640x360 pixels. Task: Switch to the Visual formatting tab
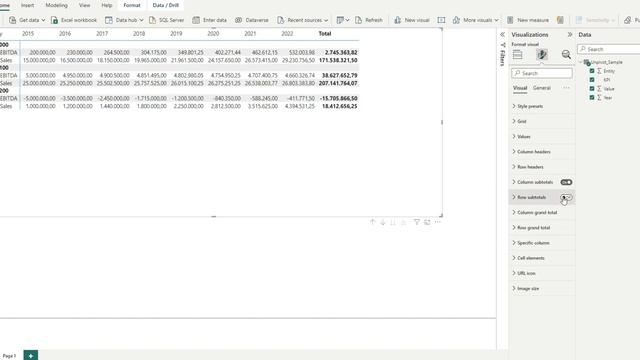tap(520, 88)
